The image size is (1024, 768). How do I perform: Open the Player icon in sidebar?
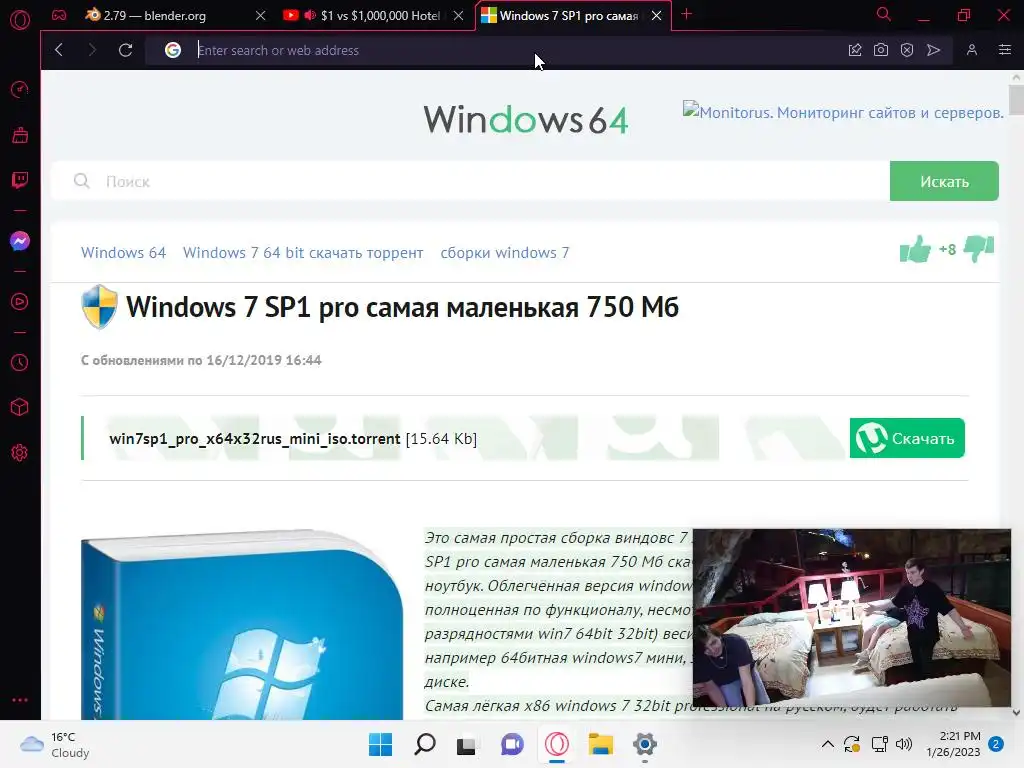[20, 302]
